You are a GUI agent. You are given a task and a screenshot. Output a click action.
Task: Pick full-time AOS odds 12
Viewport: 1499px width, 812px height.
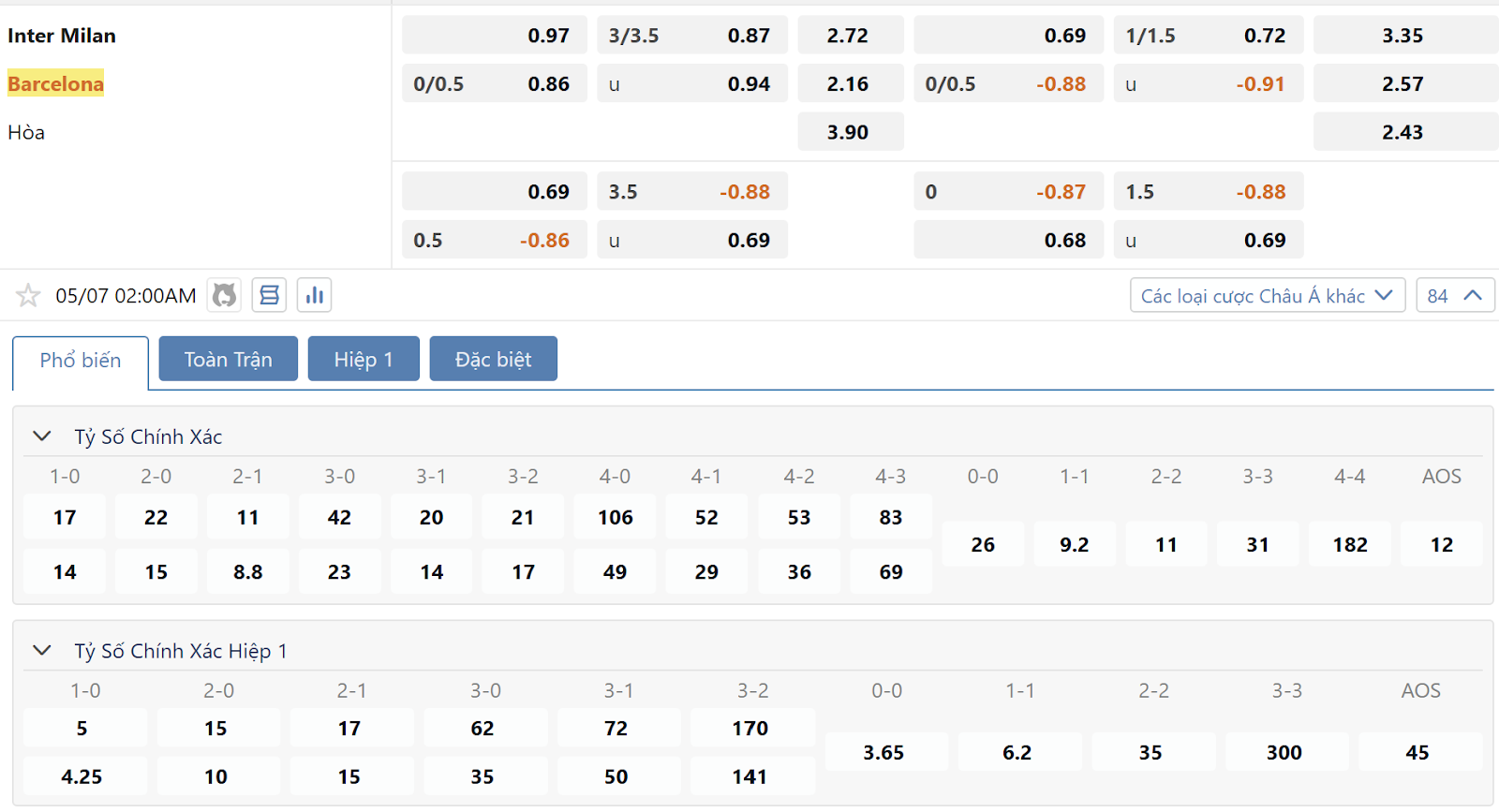click(x=1442, y=544)
